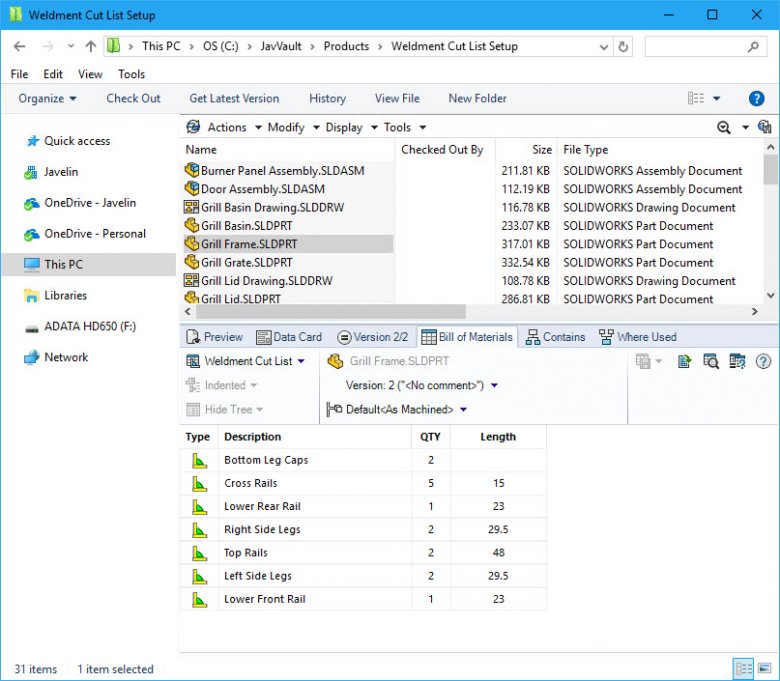Viewport: 780px width, 681px height.
Task: Open the vault globe icon beside Actions
Action: pos(193,127)
